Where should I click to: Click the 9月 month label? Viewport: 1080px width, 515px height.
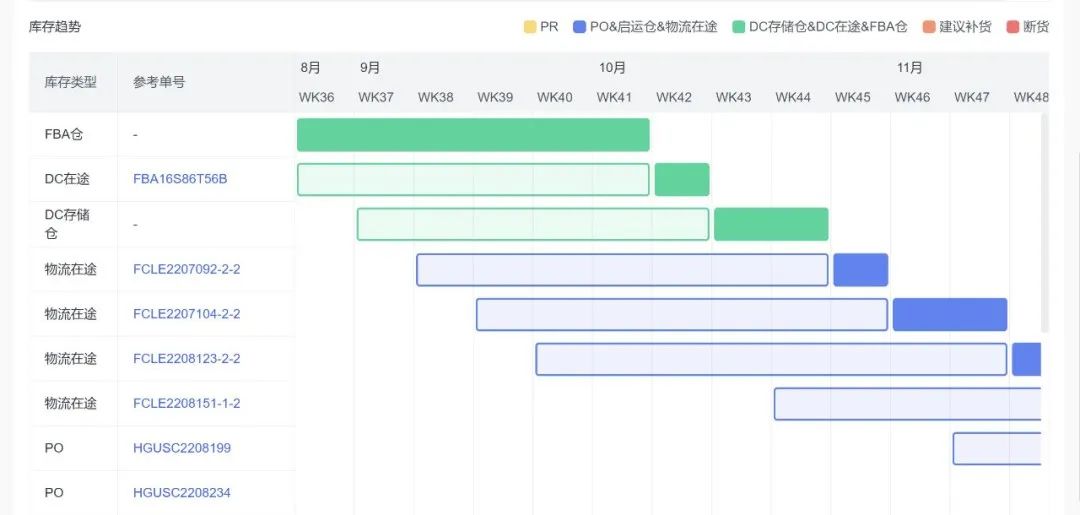click(x=370, y=67)
